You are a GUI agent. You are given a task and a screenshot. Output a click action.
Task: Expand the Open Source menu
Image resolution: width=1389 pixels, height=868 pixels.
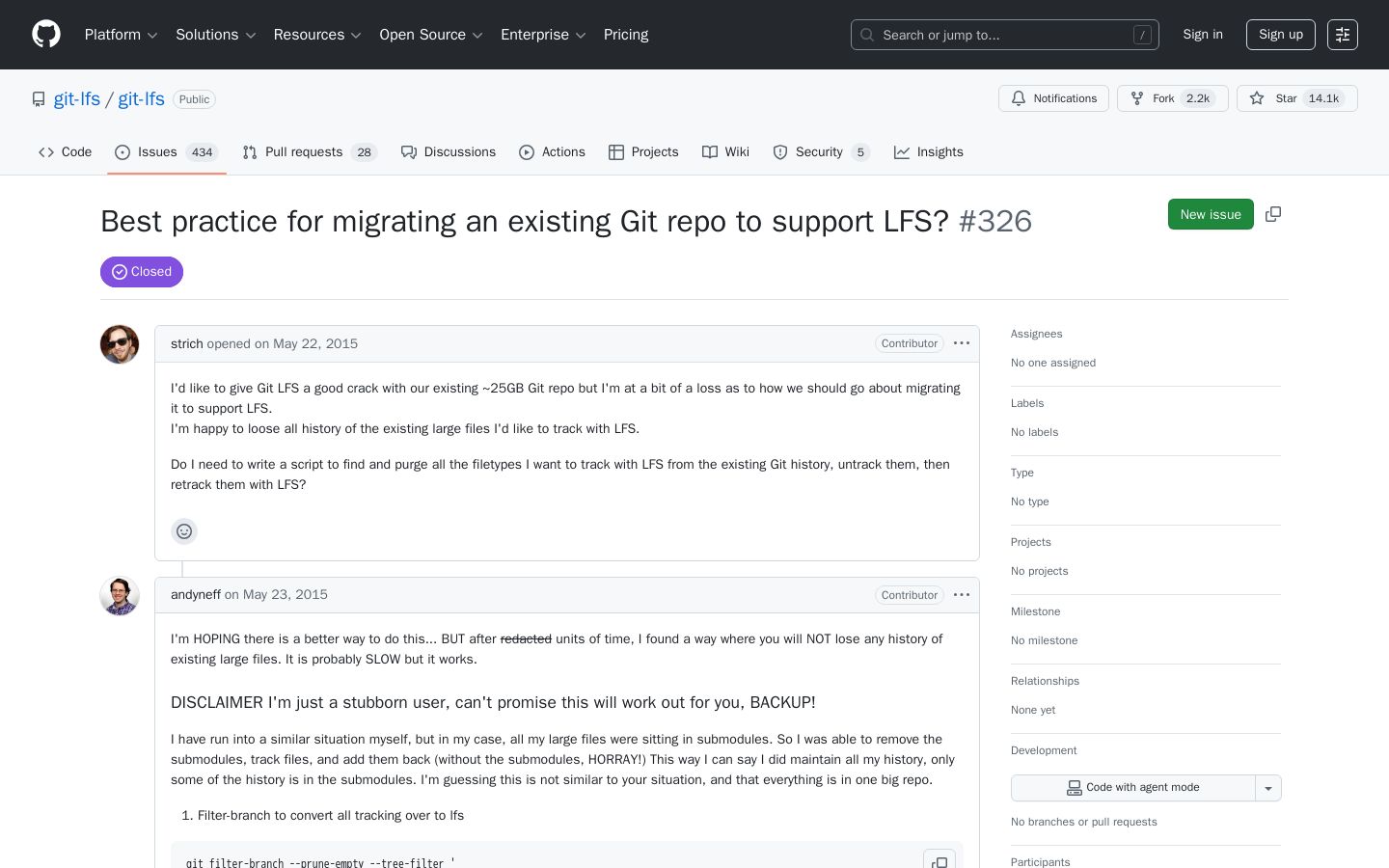point(431,35)
